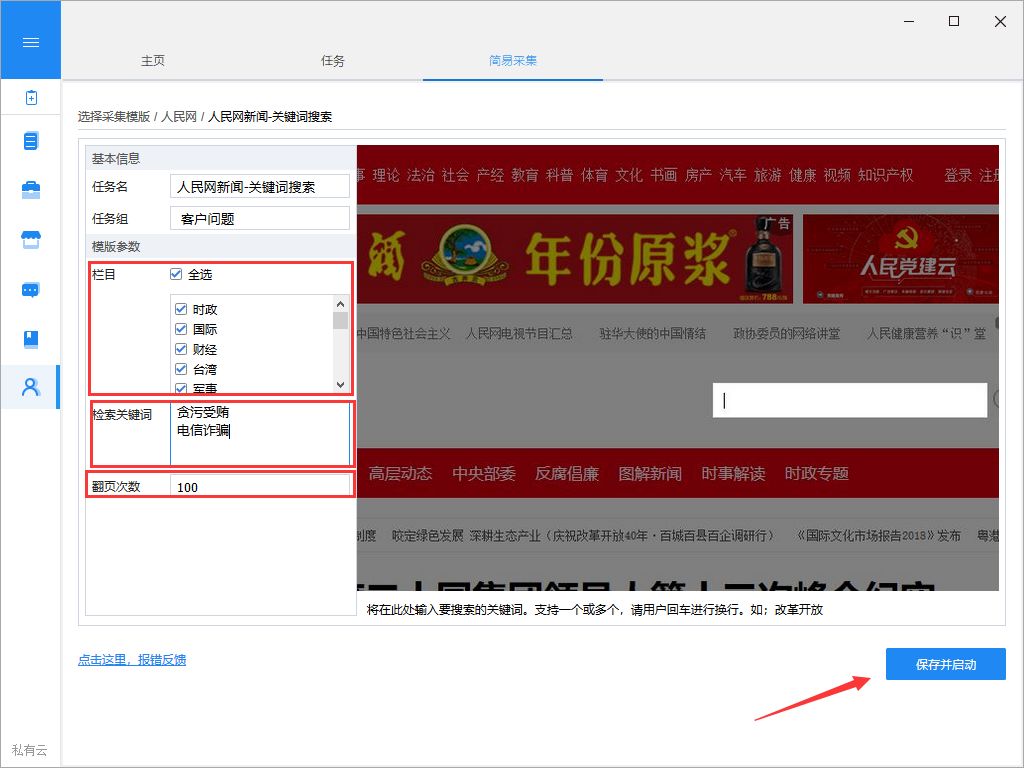Click the 检索关键词 text area

pos(260,433)
